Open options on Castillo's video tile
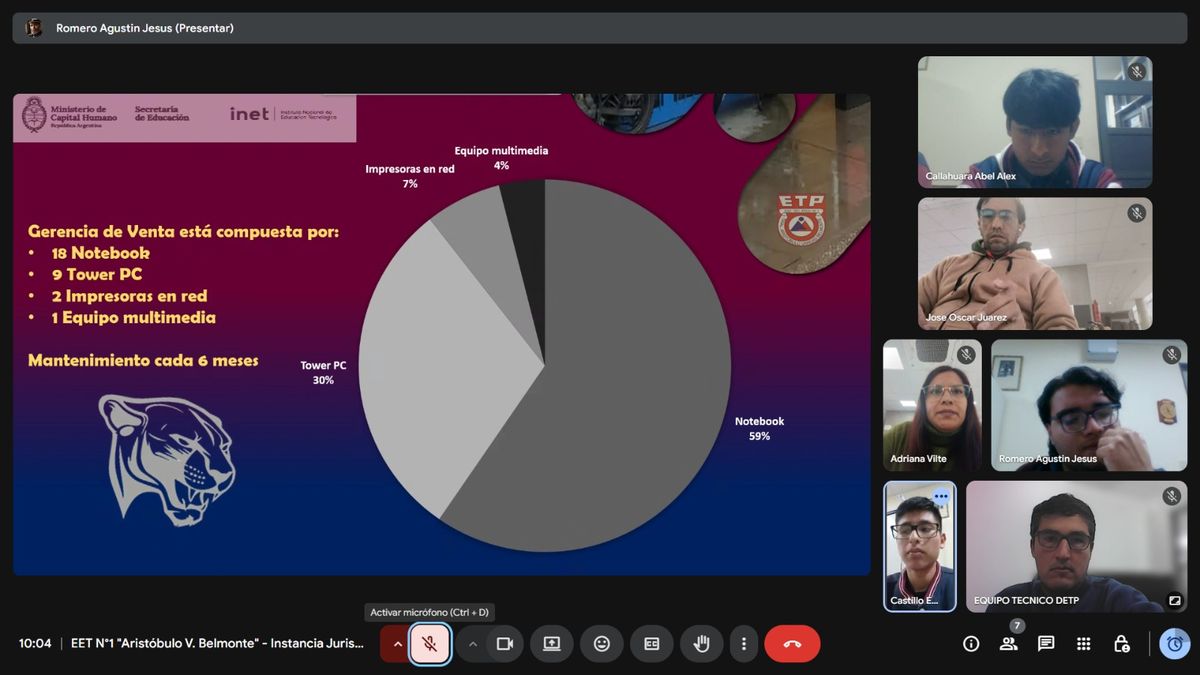1200x675 pixels. [940, 496]
